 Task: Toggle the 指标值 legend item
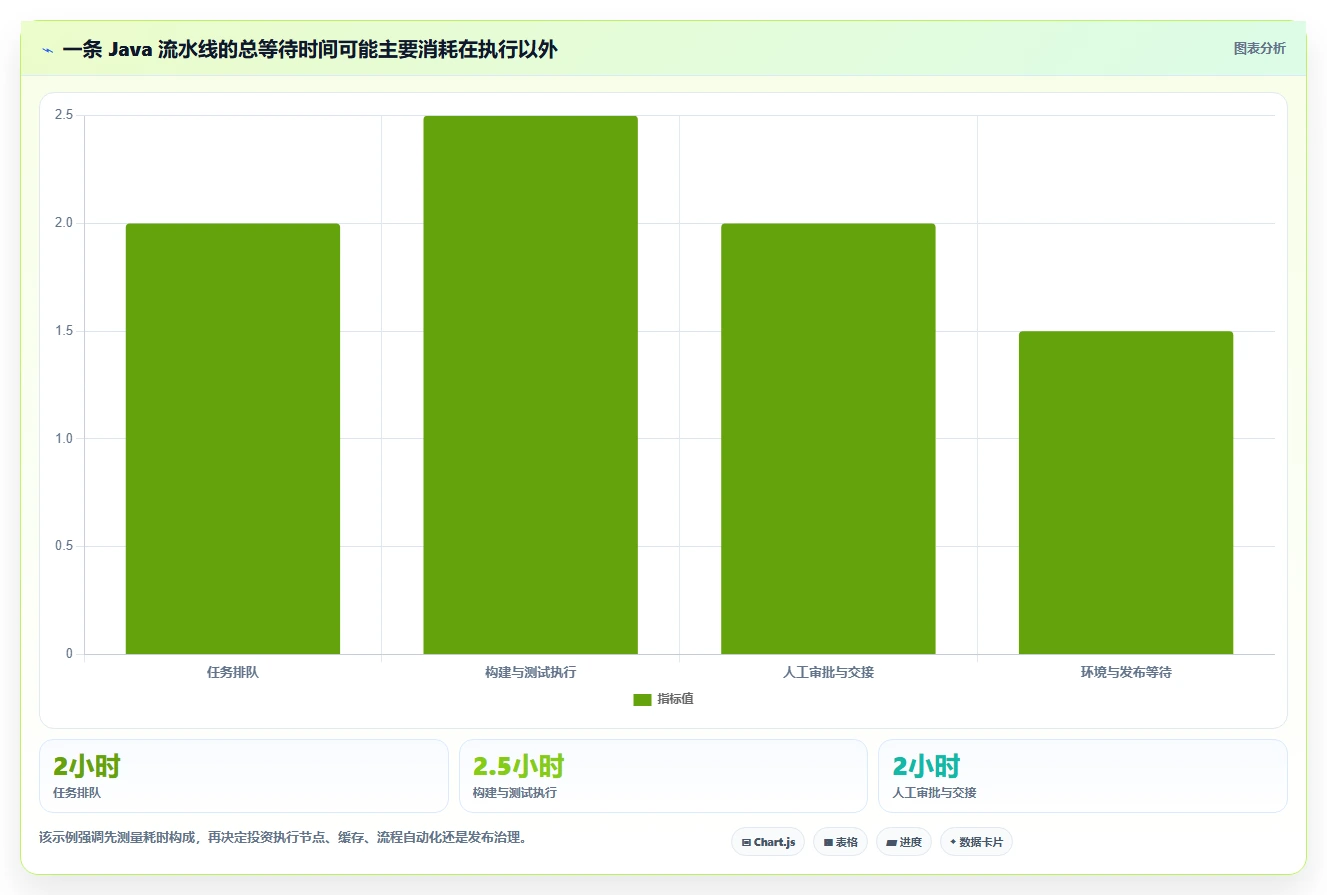[x=663, y=699]
